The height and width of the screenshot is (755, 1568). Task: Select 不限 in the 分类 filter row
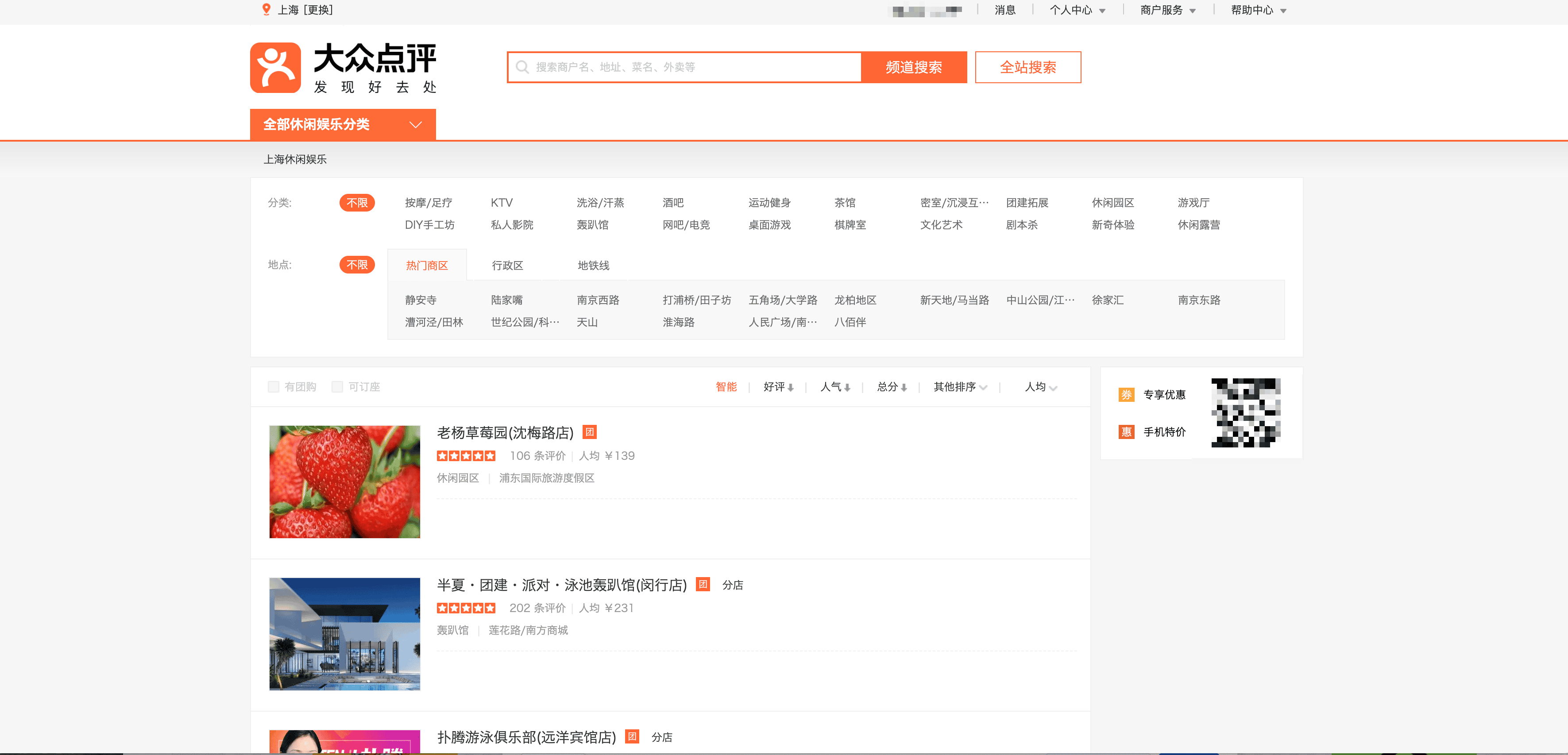coord(357,203)
